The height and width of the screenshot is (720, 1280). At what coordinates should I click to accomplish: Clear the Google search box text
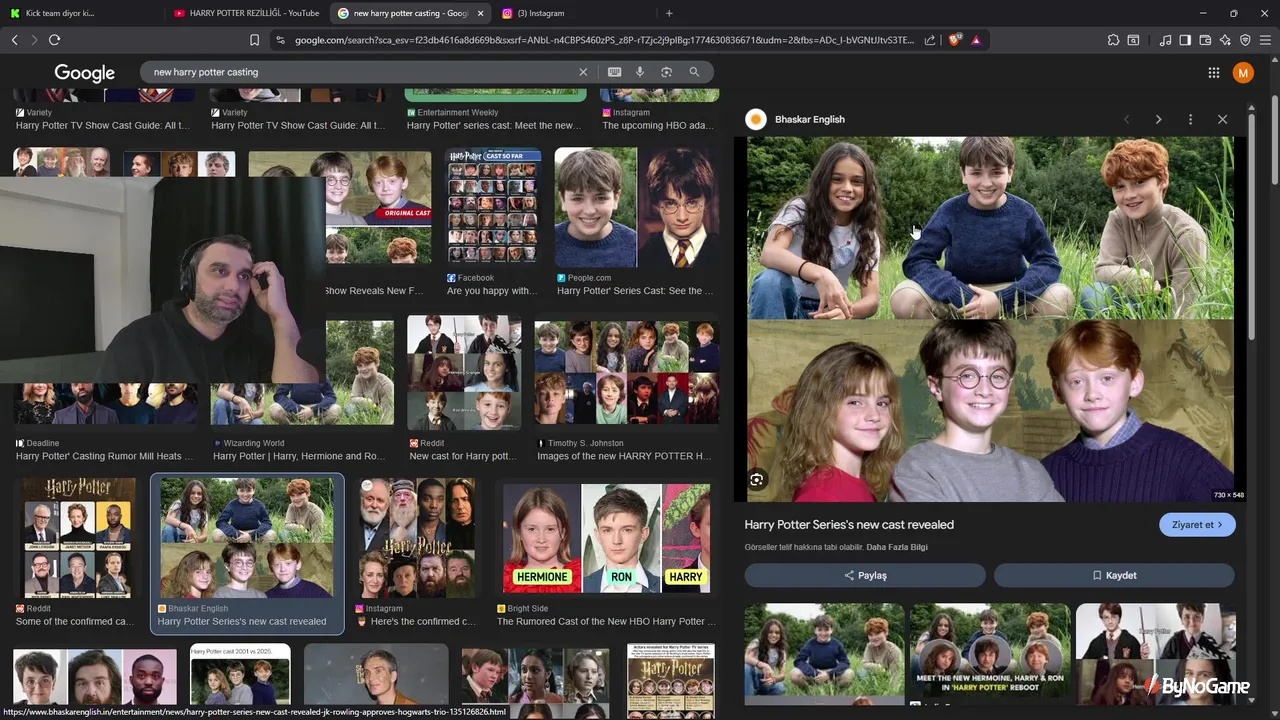click(583, 72)
